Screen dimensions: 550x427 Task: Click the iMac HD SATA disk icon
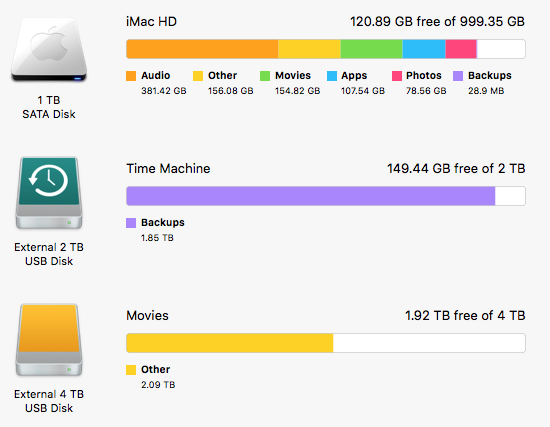tap(49, 49)
